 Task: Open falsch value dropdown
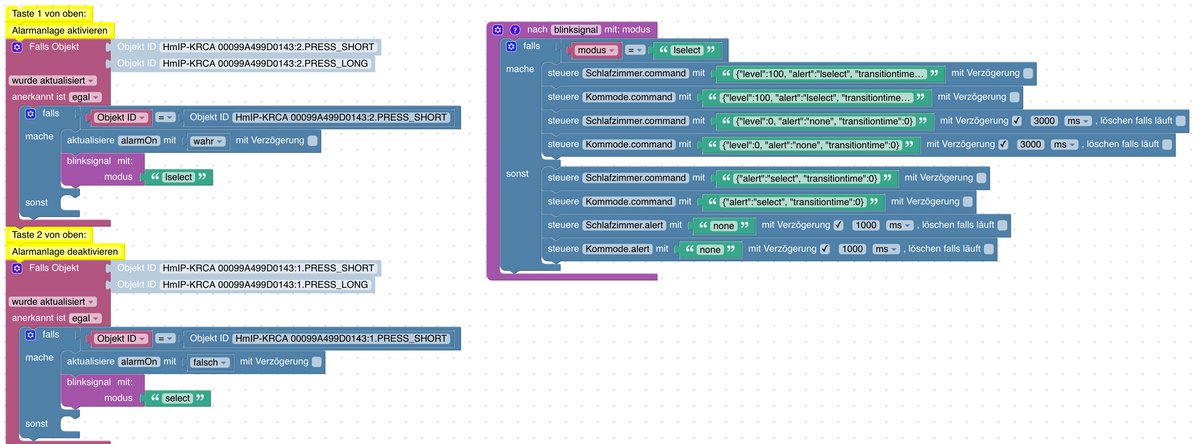210,362
